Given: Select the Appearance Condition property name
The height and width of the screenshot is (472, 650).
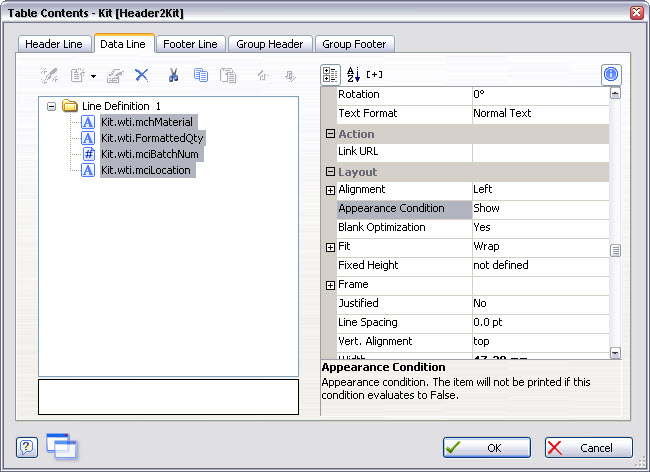Looking at the screenshot, I should pyautogui.click(x=405, y=209).
